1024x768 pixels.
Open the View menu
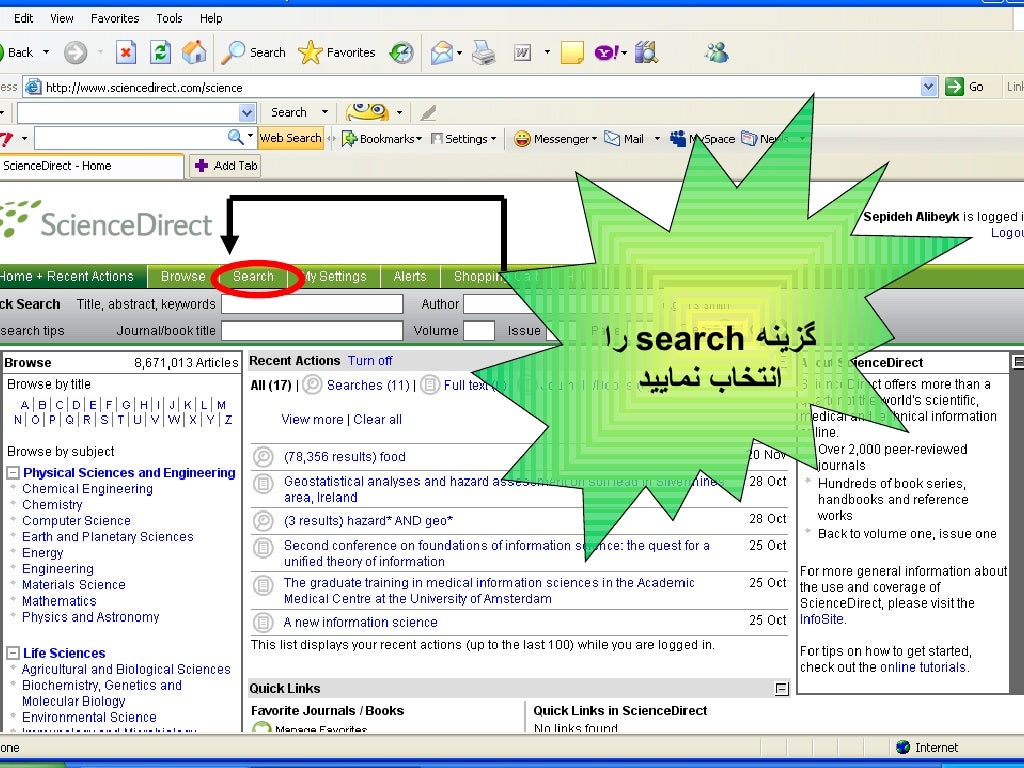pyautogui.click(x=62, y=18)
